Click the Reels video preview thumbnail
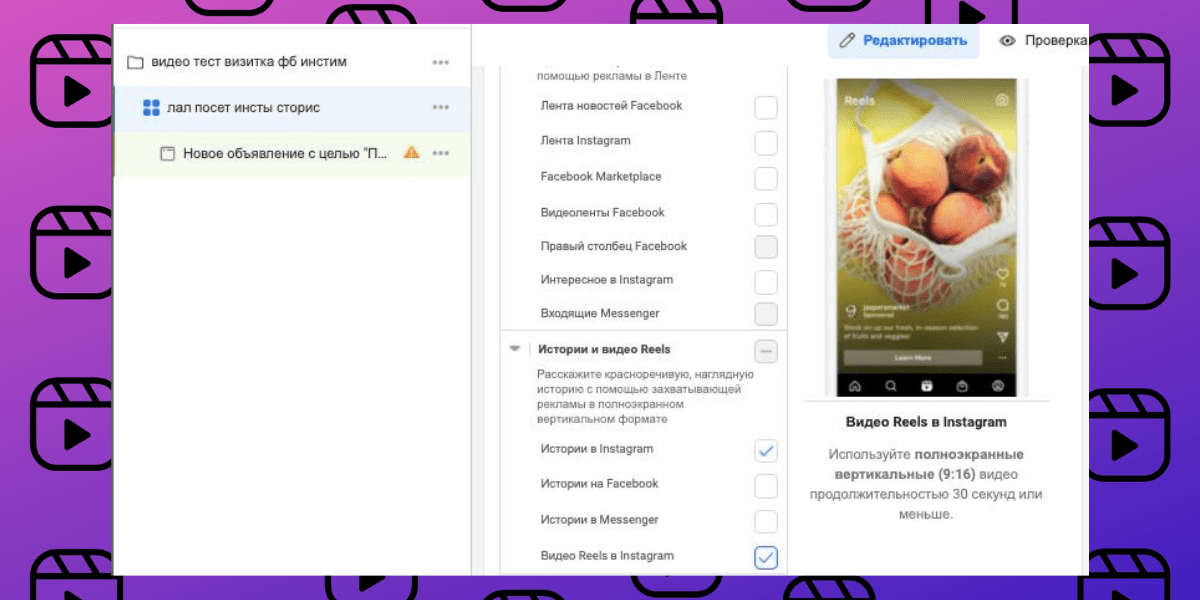 [926, 237]
